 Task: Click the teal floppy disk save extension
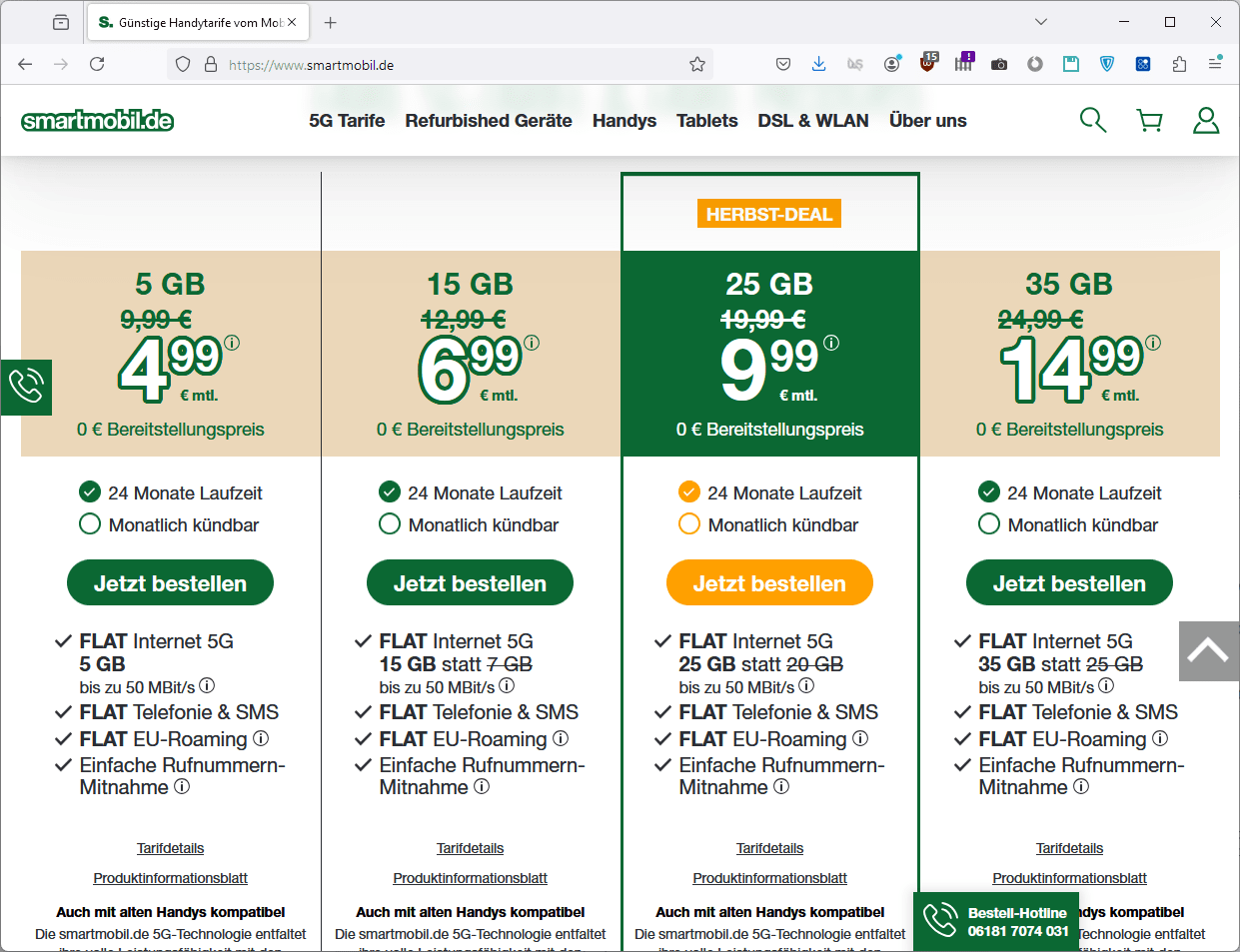pos(1071,64)
